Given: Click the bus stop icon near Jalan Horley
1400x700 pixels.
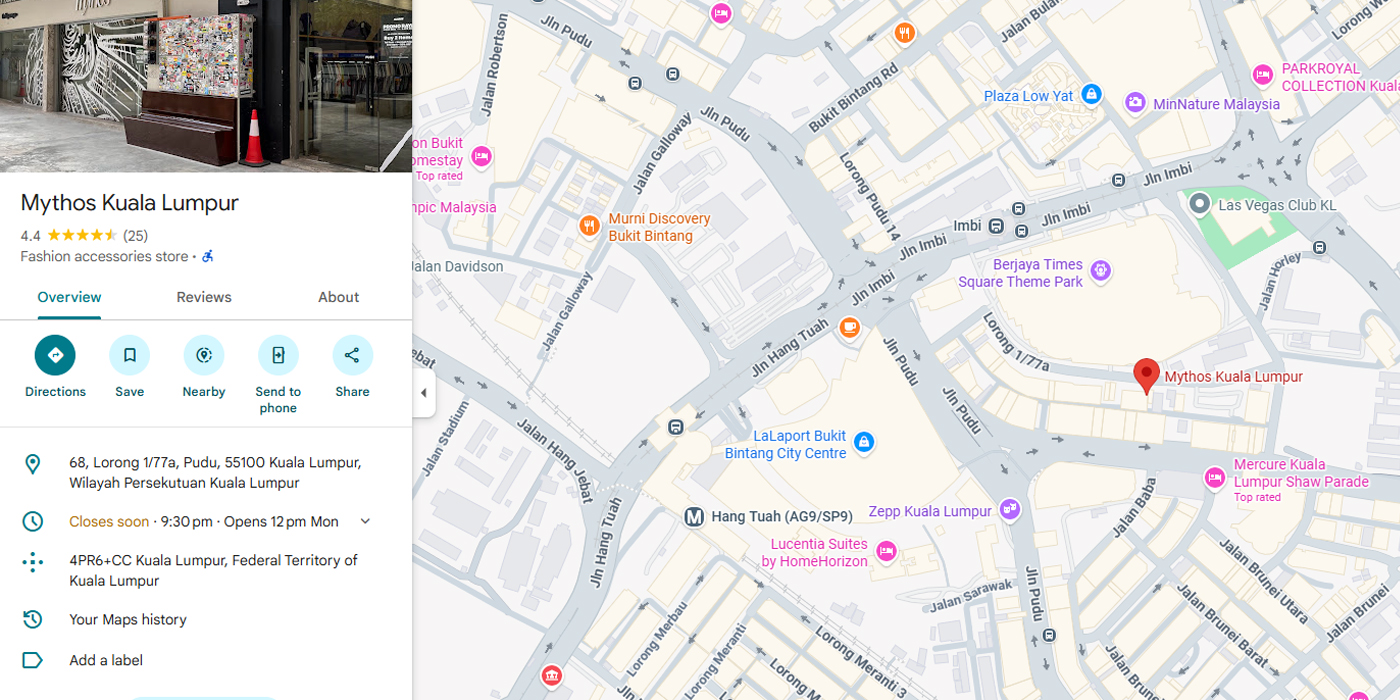Looking at the screenshot, I should (x=1320, y=247).
